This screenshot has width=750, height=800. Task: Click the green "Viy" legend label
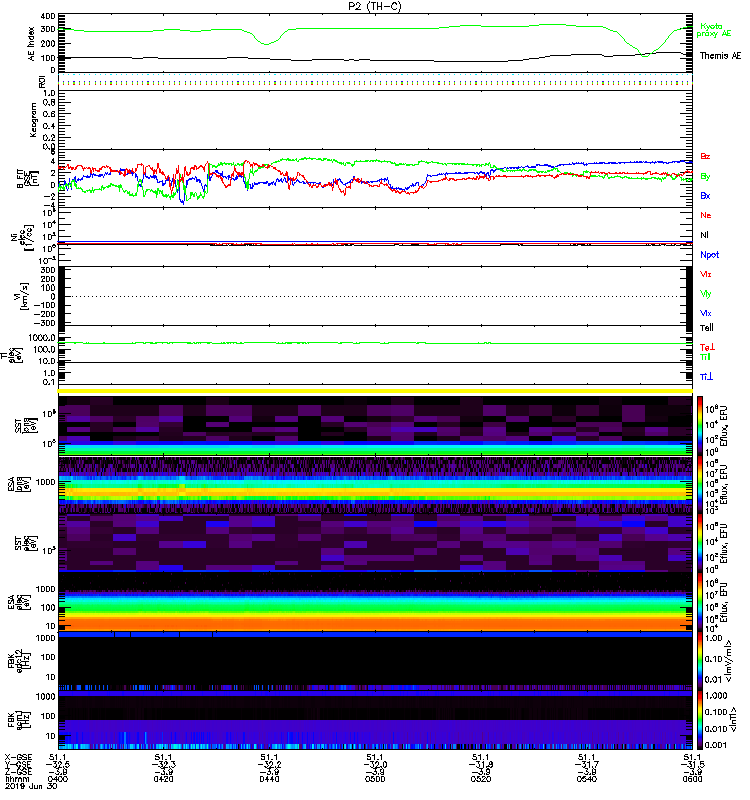click(705, 294)
